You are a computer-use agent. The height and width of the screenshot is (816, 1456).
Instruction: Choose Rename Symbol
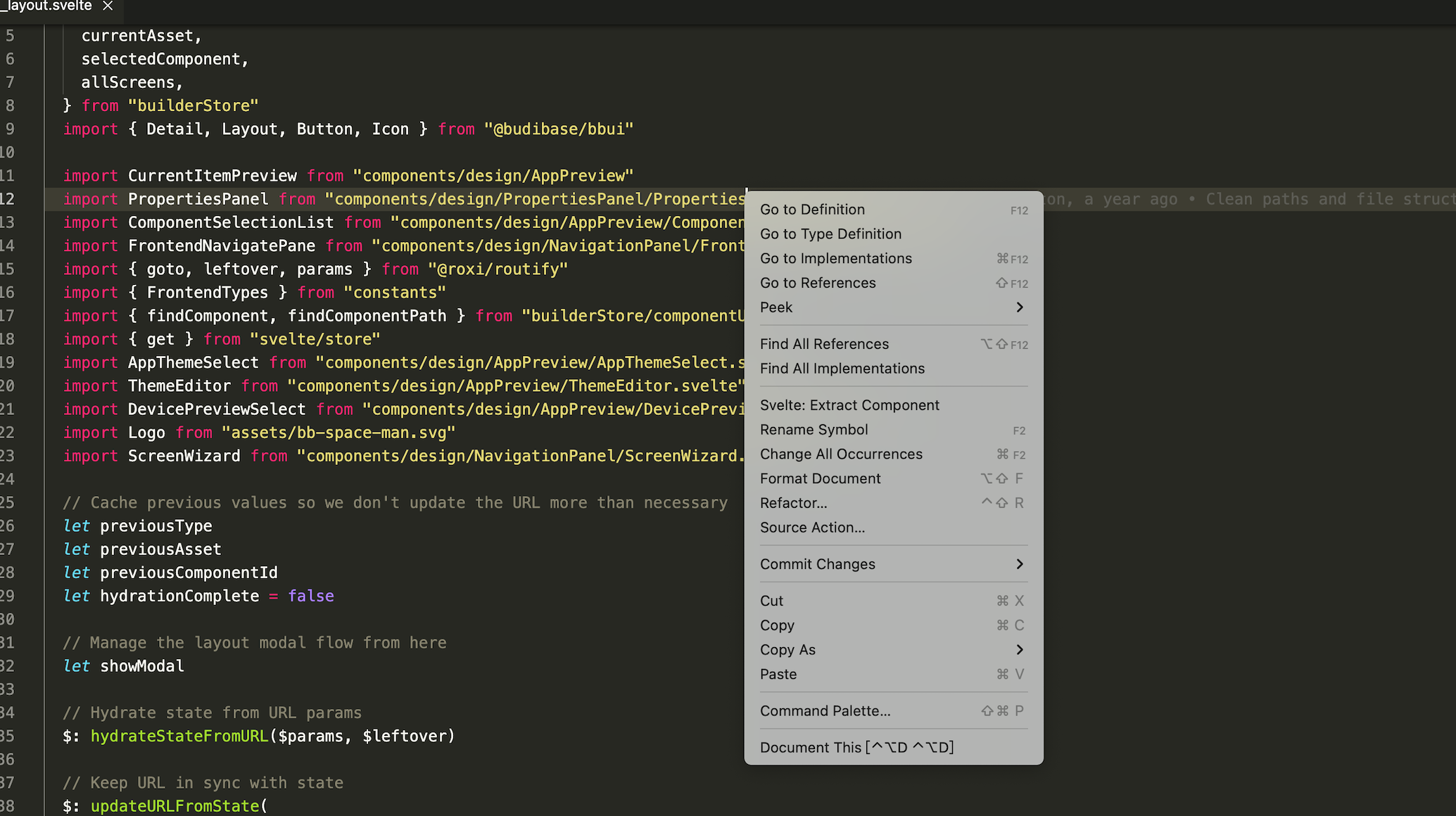(x=814, y=429)
